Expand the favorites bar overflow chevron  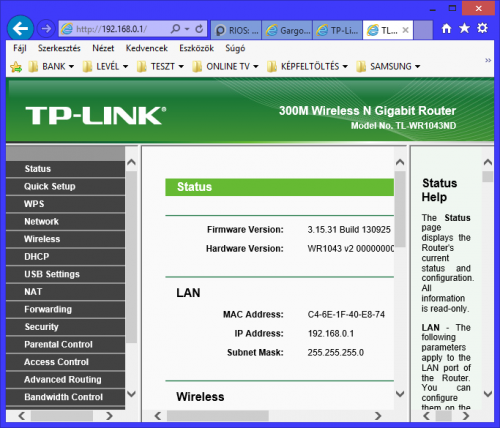coord(488,60)
